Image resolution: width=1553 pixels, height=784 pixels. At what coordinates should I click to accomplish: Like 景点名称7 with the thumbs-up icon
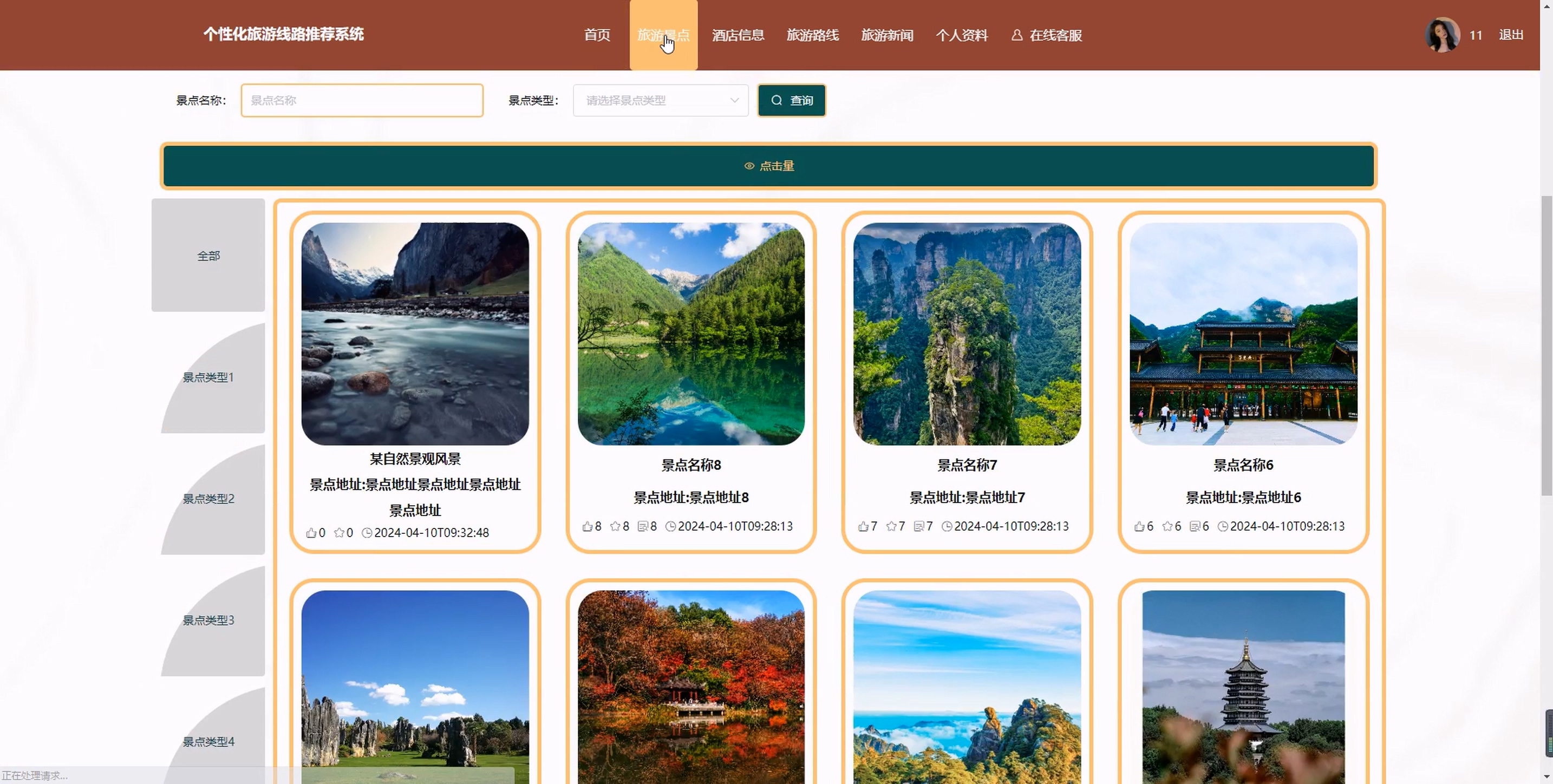[863, 526]
